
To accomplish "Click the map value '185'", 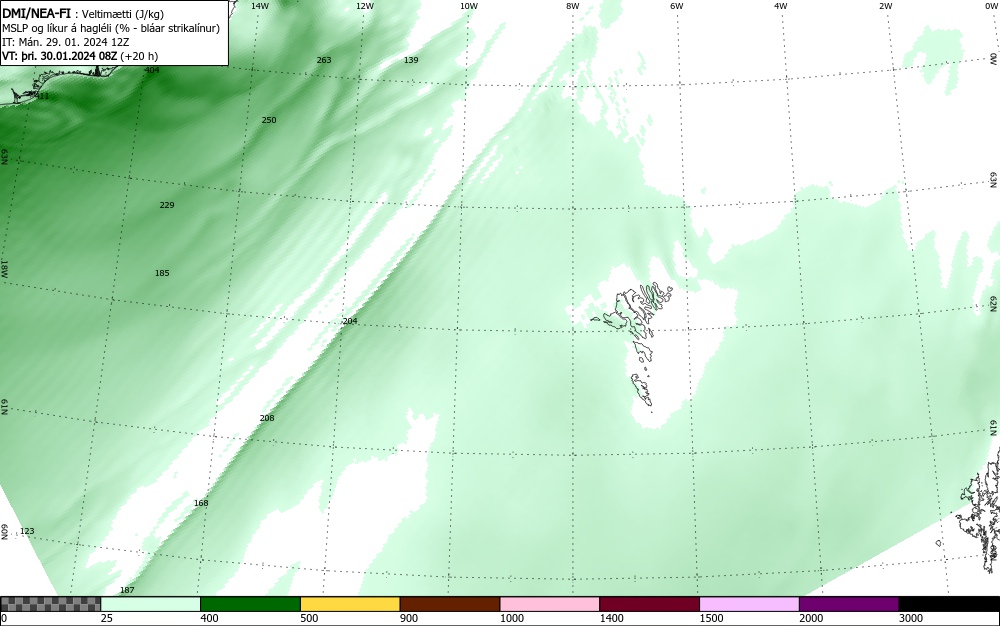I will coord(162,273).
